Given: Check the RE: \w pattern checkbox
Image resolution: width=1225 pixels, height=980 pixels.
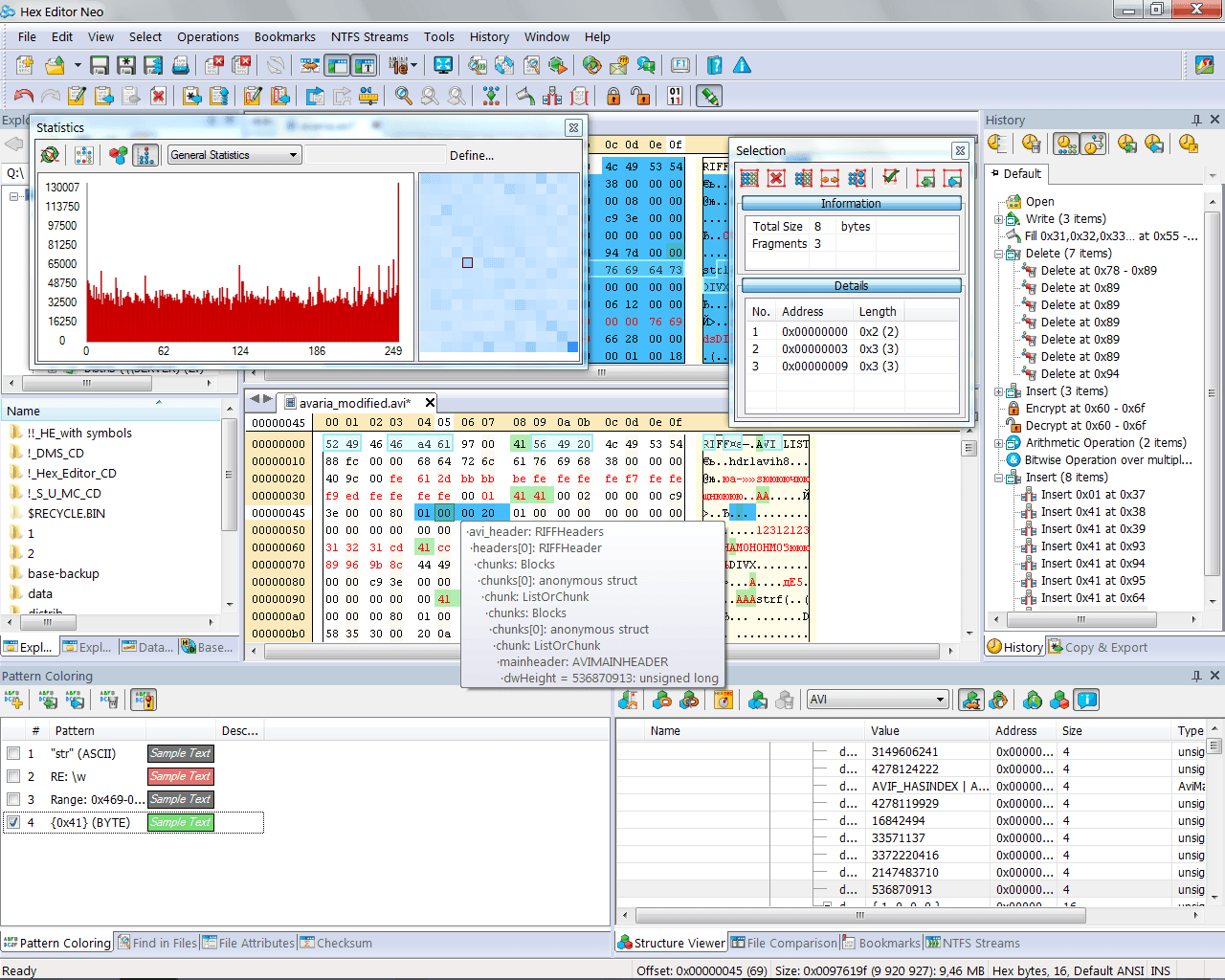Looking at the screenshot, I should (13, 776).
